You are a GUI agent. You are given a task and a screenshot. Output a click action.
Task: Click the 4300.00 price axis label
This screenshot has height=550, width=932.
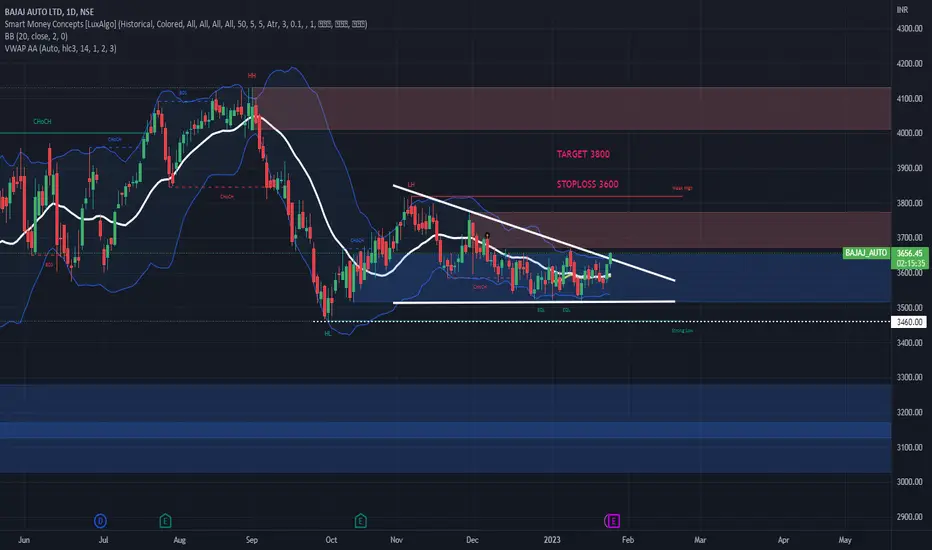coord(909,29)
